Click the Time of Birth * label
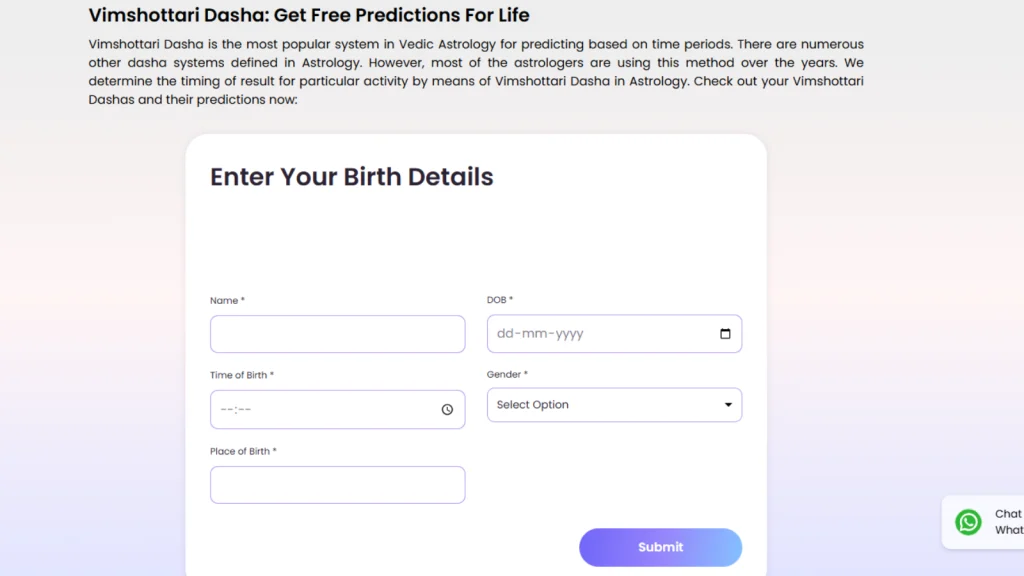The image size is (1024, 576). (242, 375)
